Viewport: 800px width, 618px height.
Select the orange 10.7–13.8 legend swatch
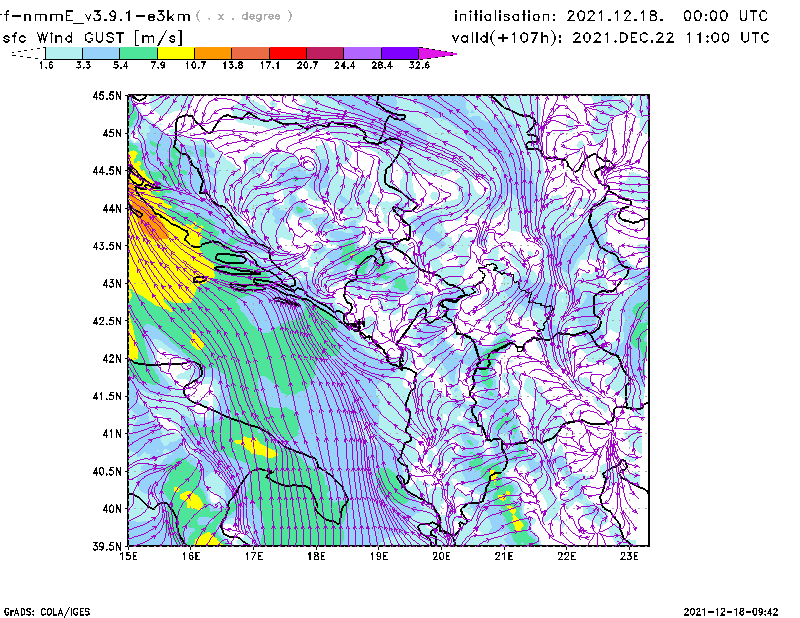[213, 53]
